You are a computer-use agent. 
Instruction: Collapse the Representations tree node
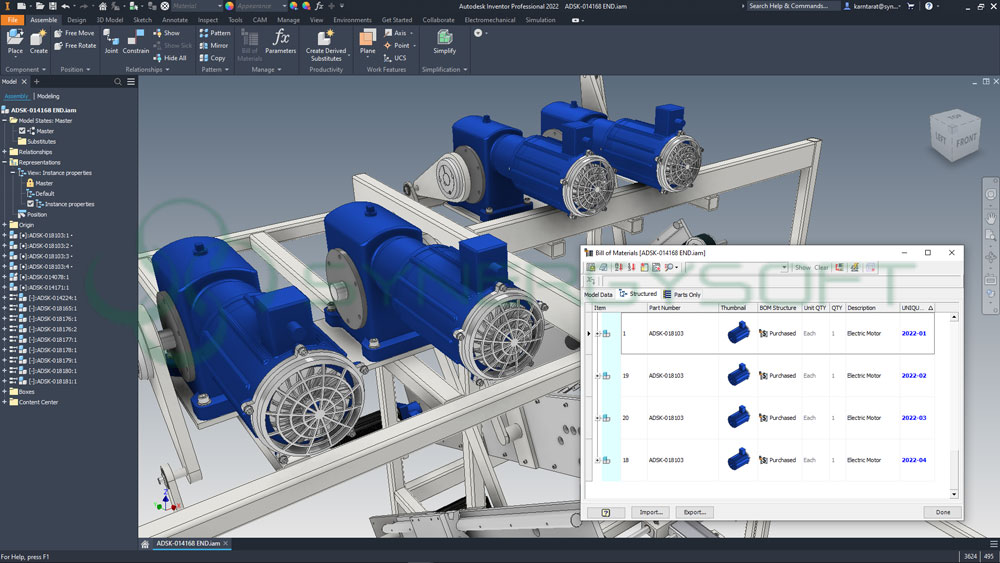point(5,162)
